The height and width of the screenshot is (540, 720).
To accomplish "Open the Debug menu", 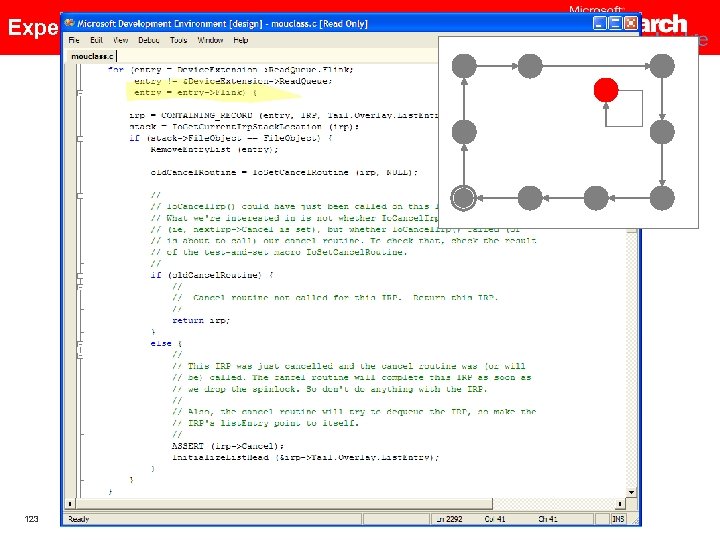I will click(149, 40).
